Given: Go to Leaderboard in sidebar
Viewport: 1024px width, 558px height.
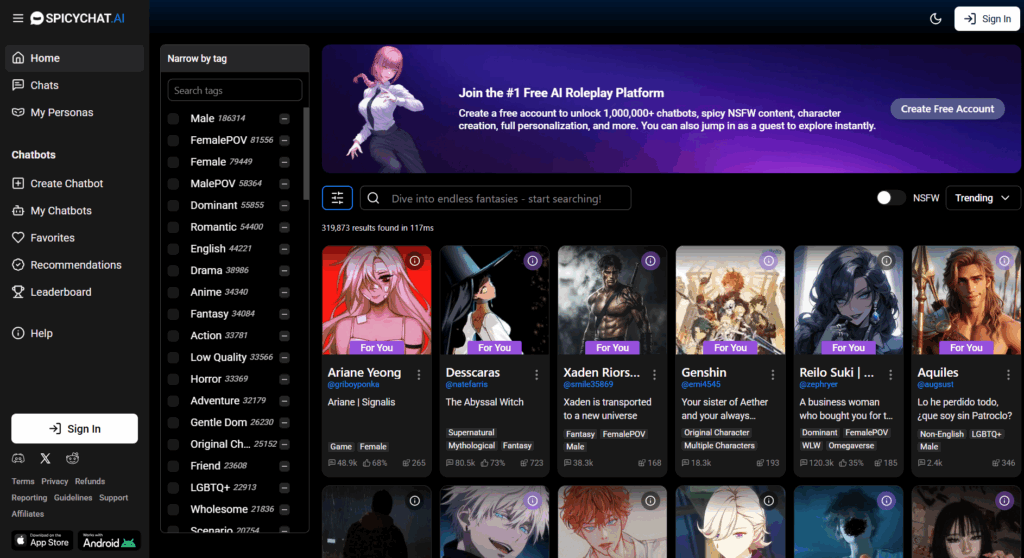Looking at the screenshot, I should coord(60,292).
